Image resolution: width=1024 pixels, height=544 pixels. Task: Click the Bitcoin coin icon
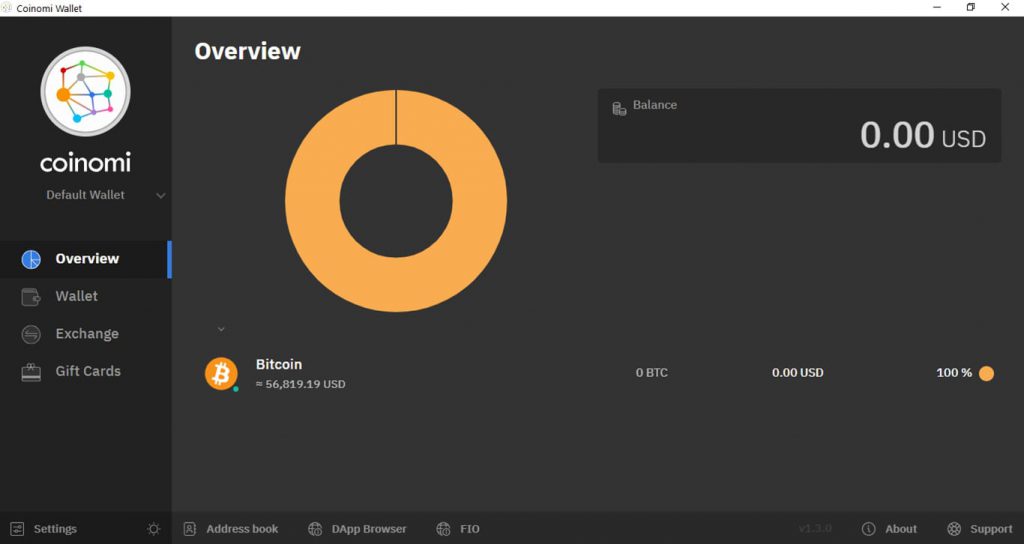[x=221, y=374]
